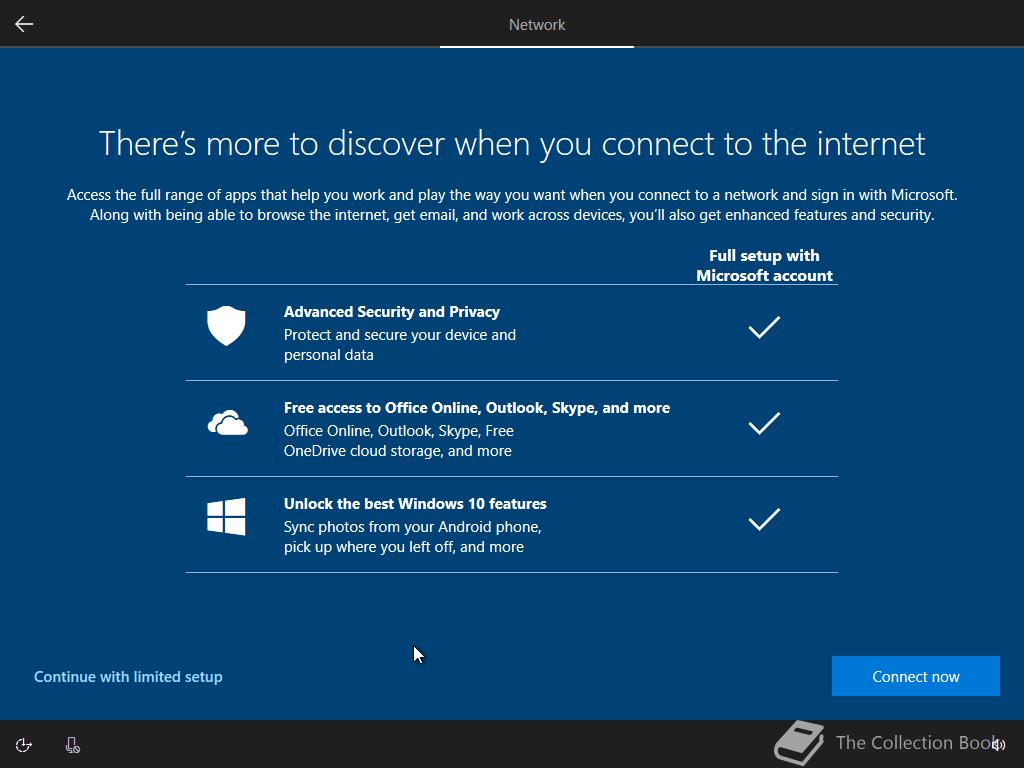
Task: Click Continue with limited setup link
Action: 128,677
